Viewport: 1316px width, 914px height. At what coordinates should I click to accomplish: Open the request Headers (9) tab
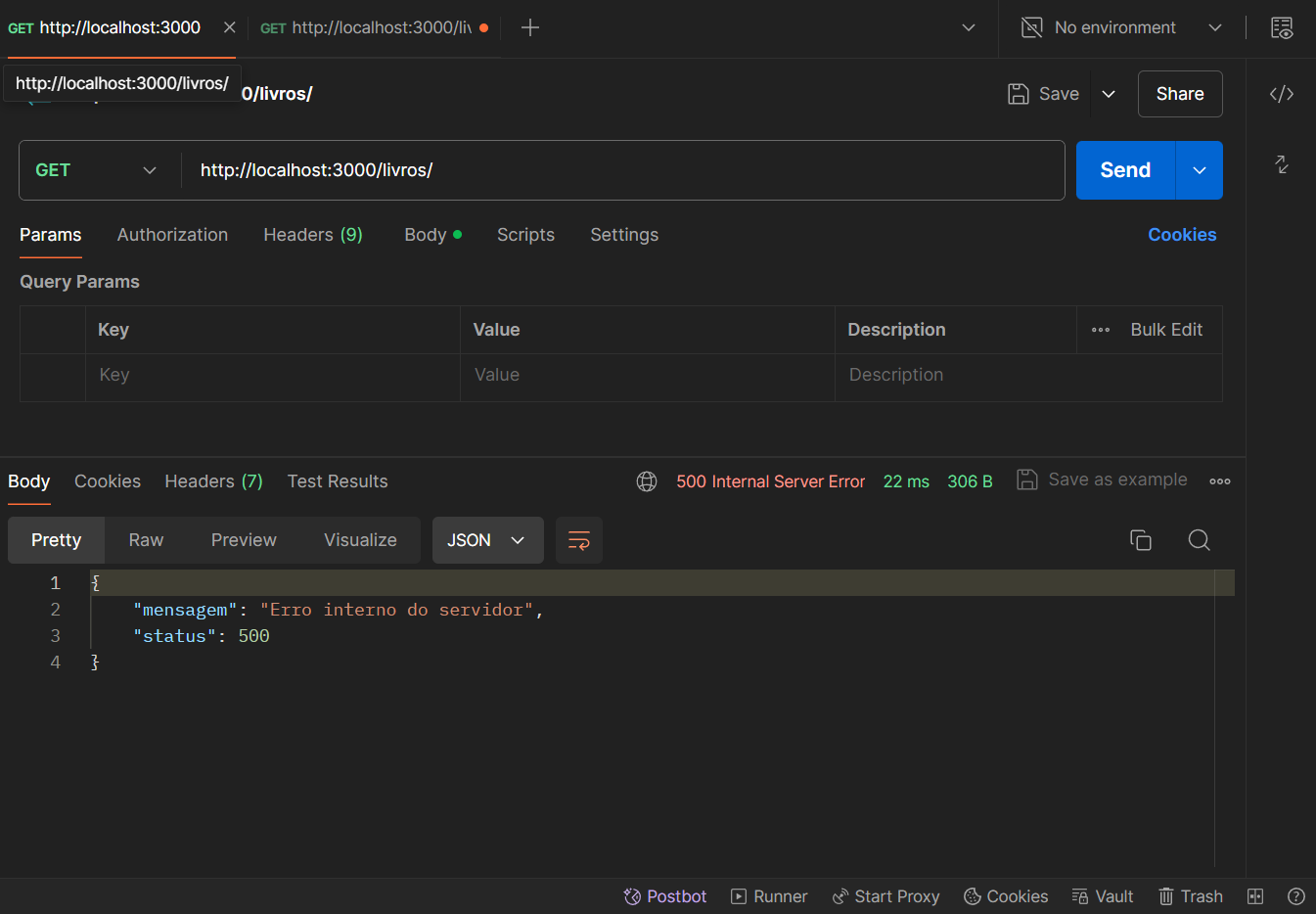(313, 235)
